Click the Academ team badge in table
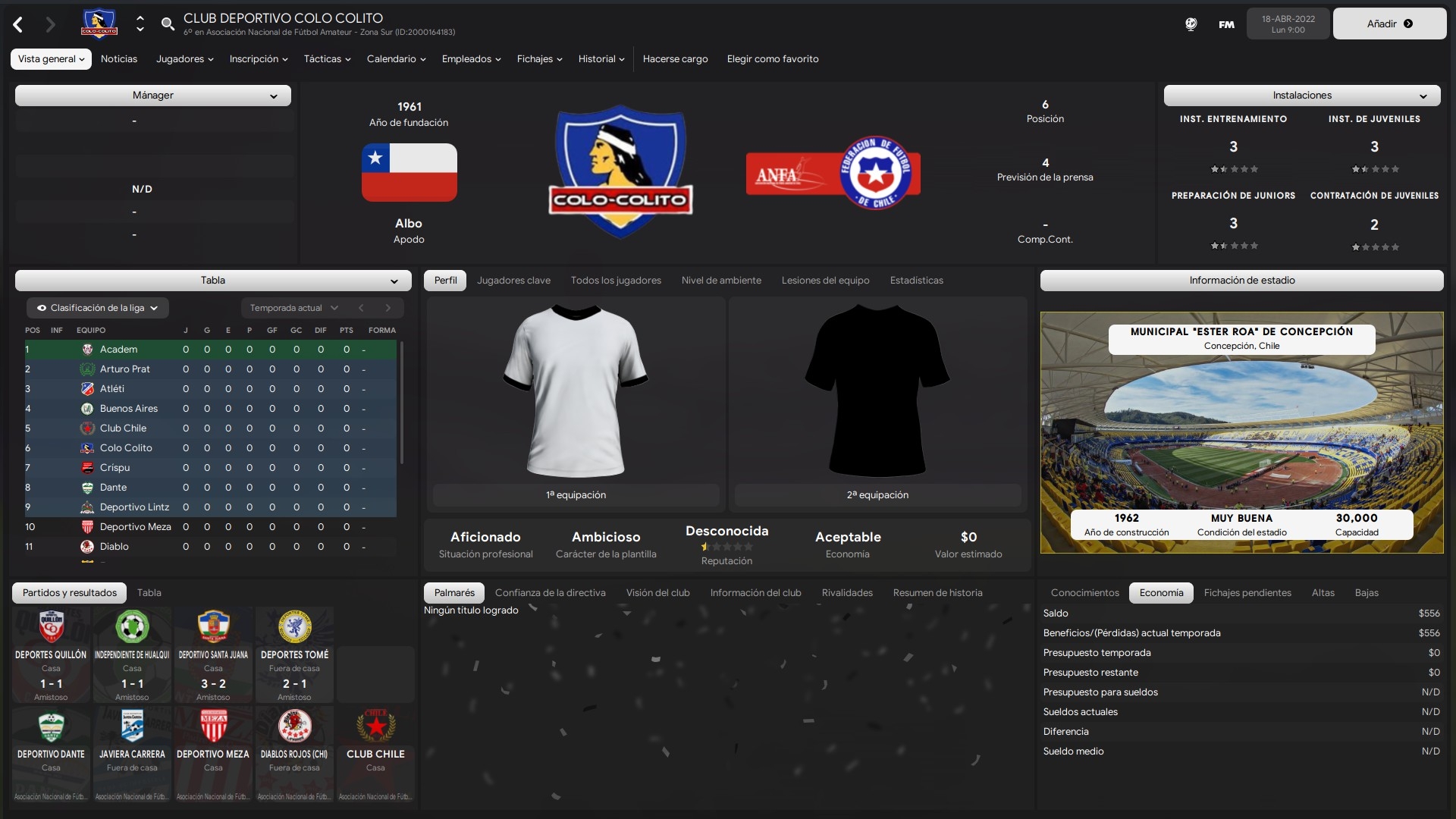 (x=87, y=350)
